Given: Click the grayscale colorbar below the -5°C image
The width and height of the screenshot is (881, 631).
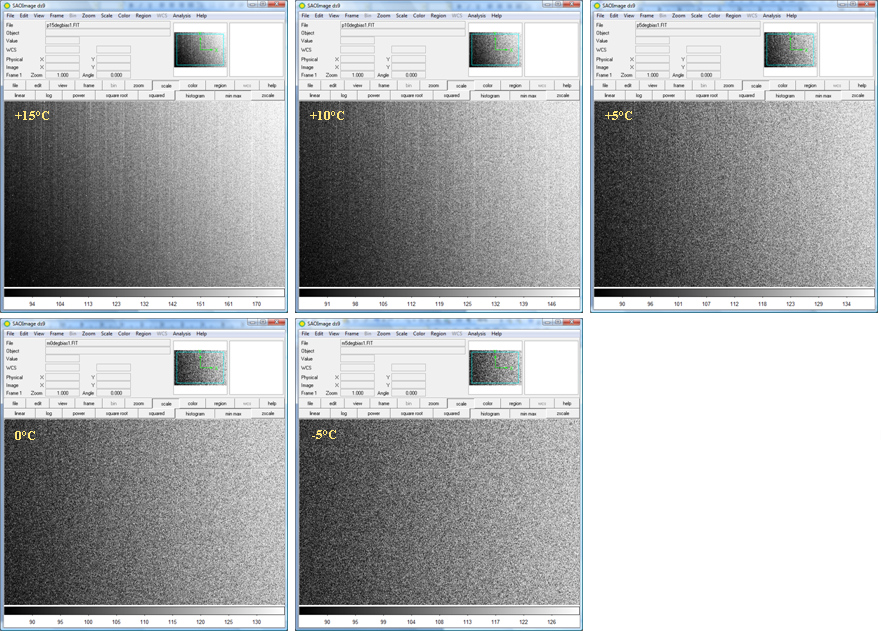Looking at the screenshot, I should point(439,611).
